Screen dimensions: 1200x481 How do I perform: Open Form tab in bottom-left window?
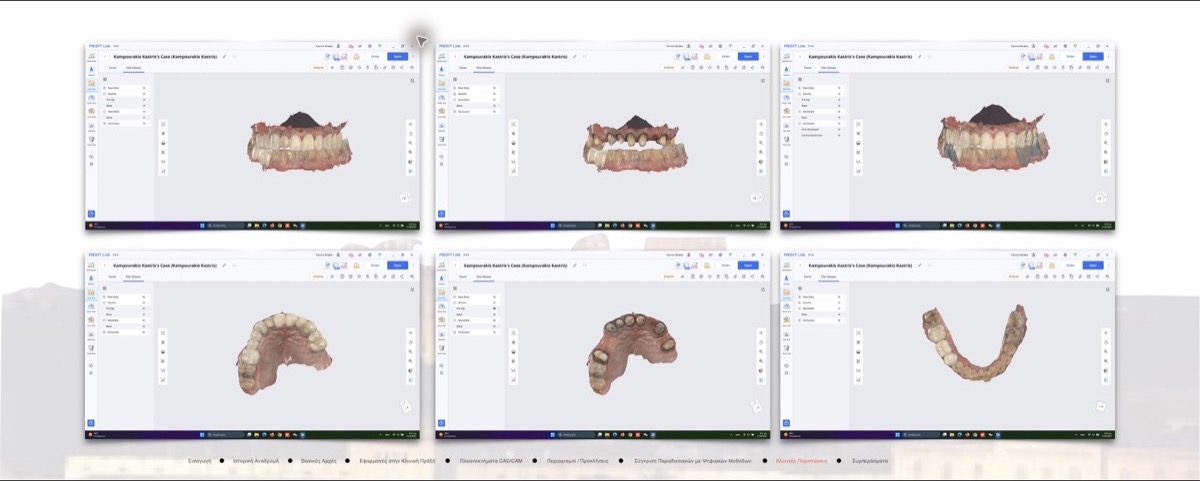112,277
